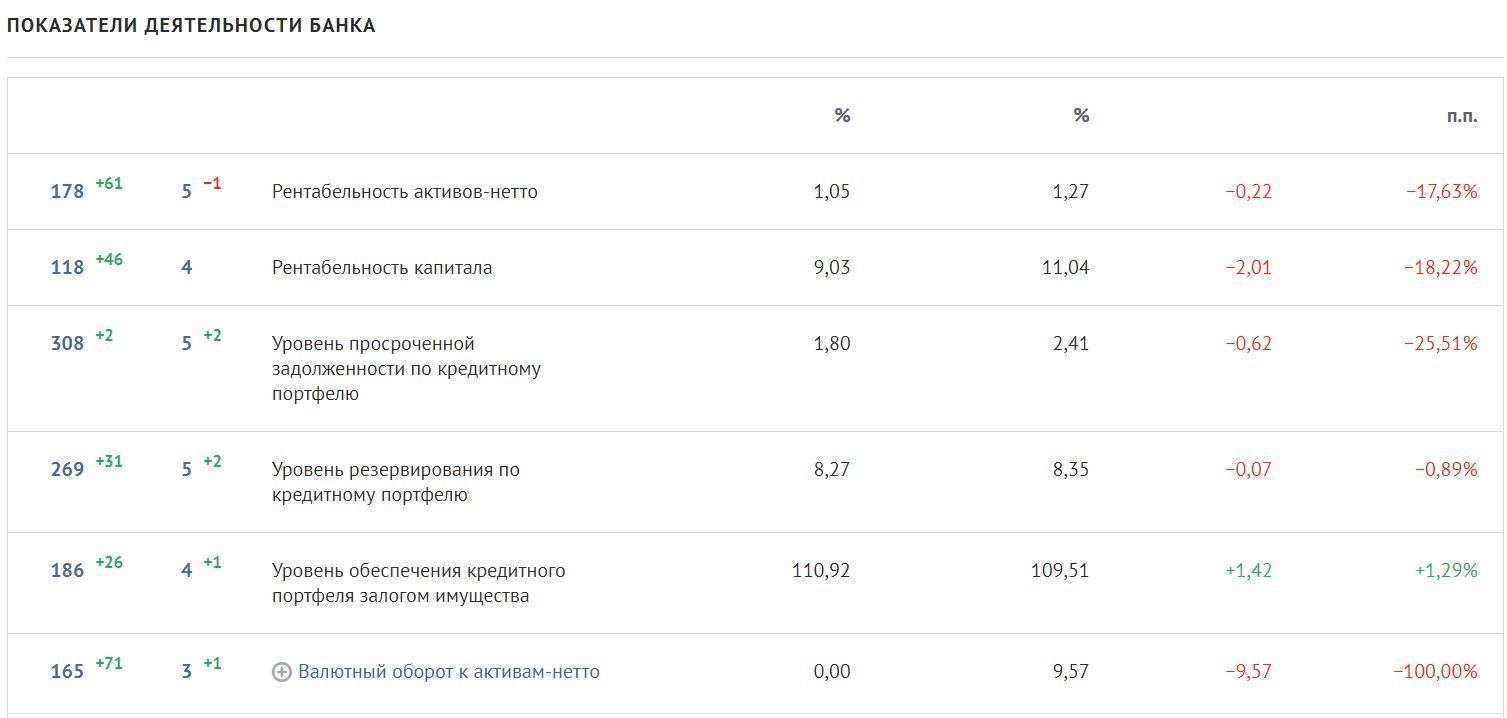1507x718 pixels.
Task: Click Рентабельность капитала row label
Action: click(x=382, y=267)
